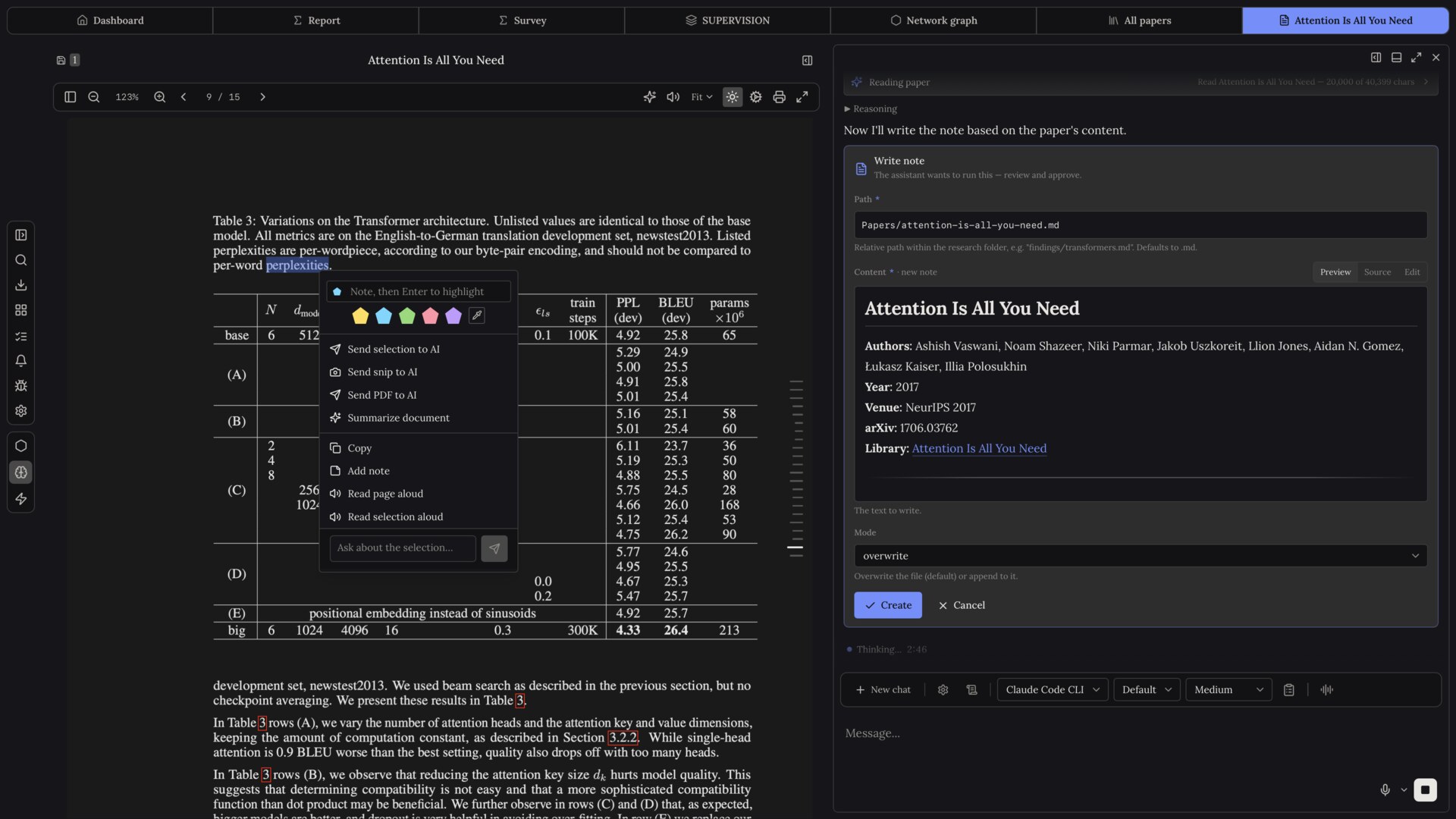Viewport: 1456px width, 819px height.
Task: Open the downloads icon in left sidebar
Action: (x=21, y=285)
